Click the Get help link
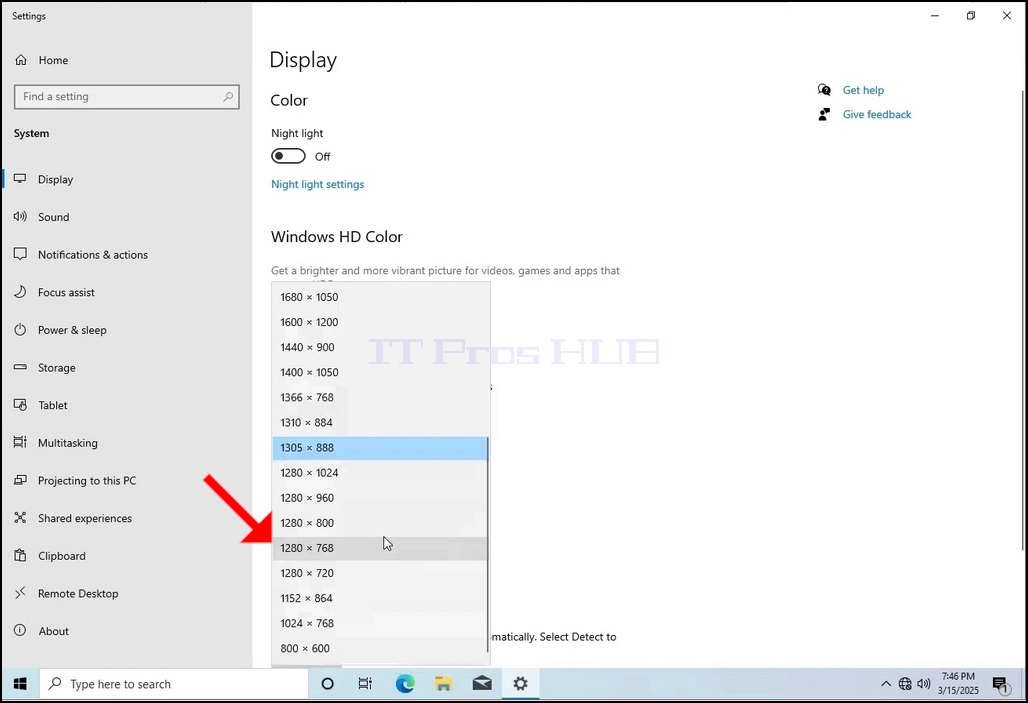The height and width of the screenshot is (703, 1028). (863, 90)
